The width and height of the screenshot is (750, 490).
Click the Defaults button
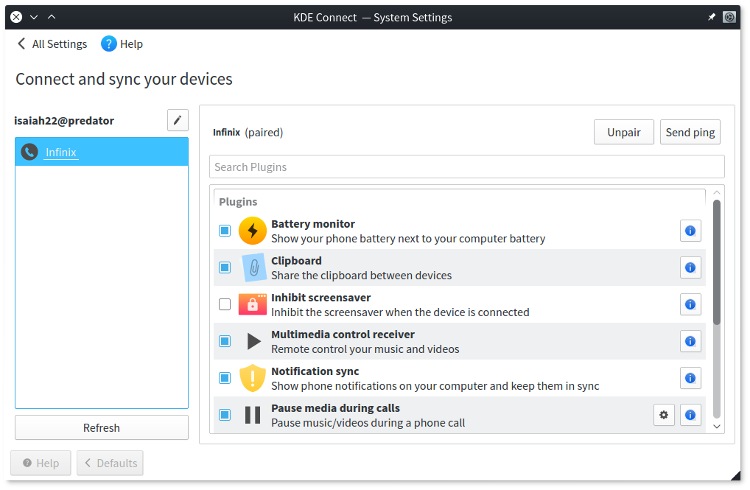coord(110,463)
